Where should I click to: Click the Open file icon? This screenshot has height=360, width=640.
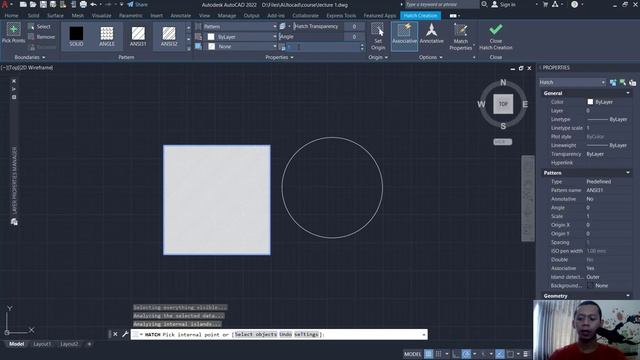33,4
